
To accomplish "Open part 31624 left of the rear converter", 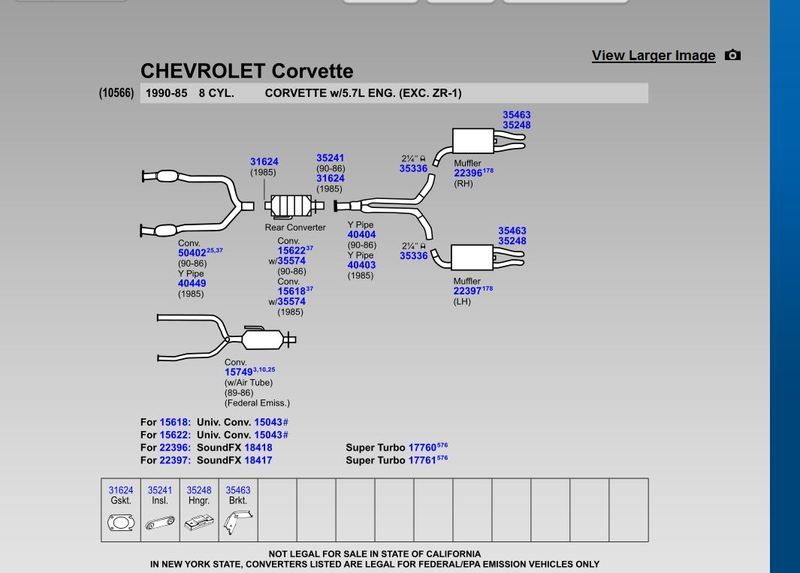I will [264, 162].
